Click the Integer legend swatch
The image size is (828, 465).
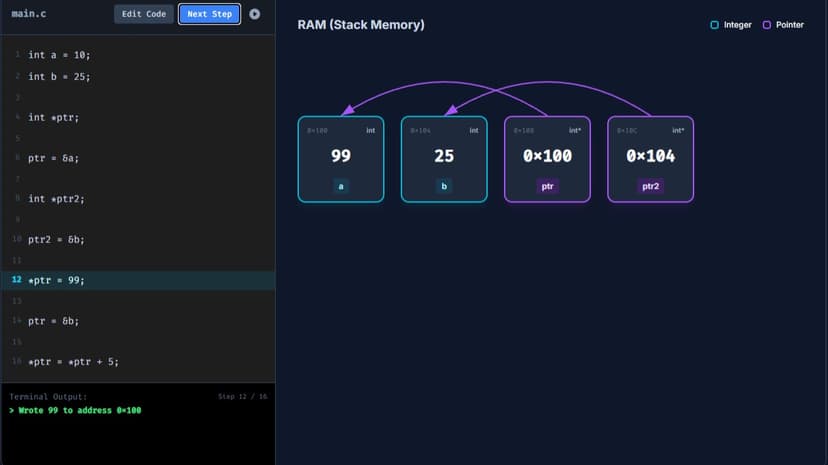tap(714, 25)
